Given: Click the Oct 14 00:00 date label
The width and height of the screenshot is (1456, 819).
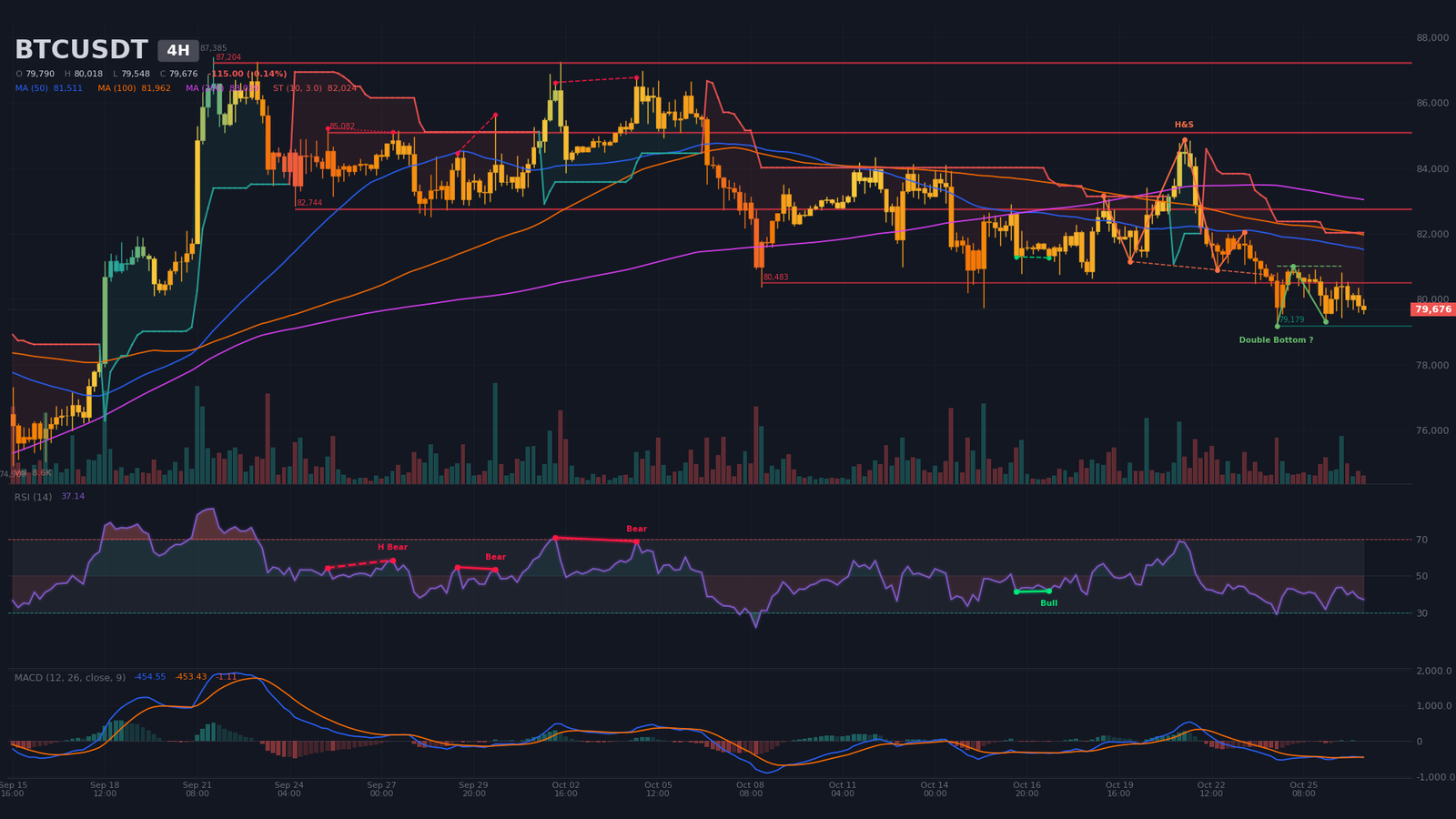Looking at the screenshot, I should coord(935,789).
